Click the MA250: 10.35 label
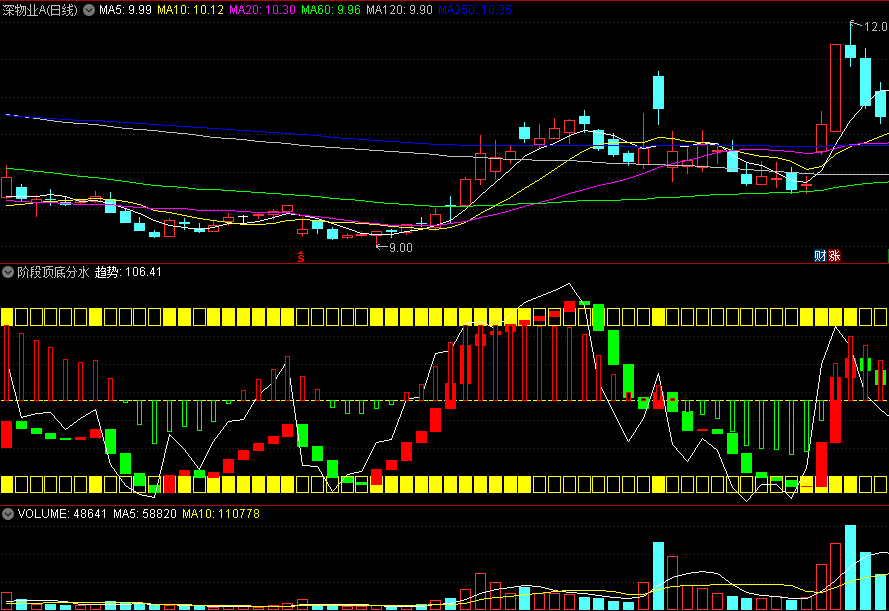 tap(475, 10)
